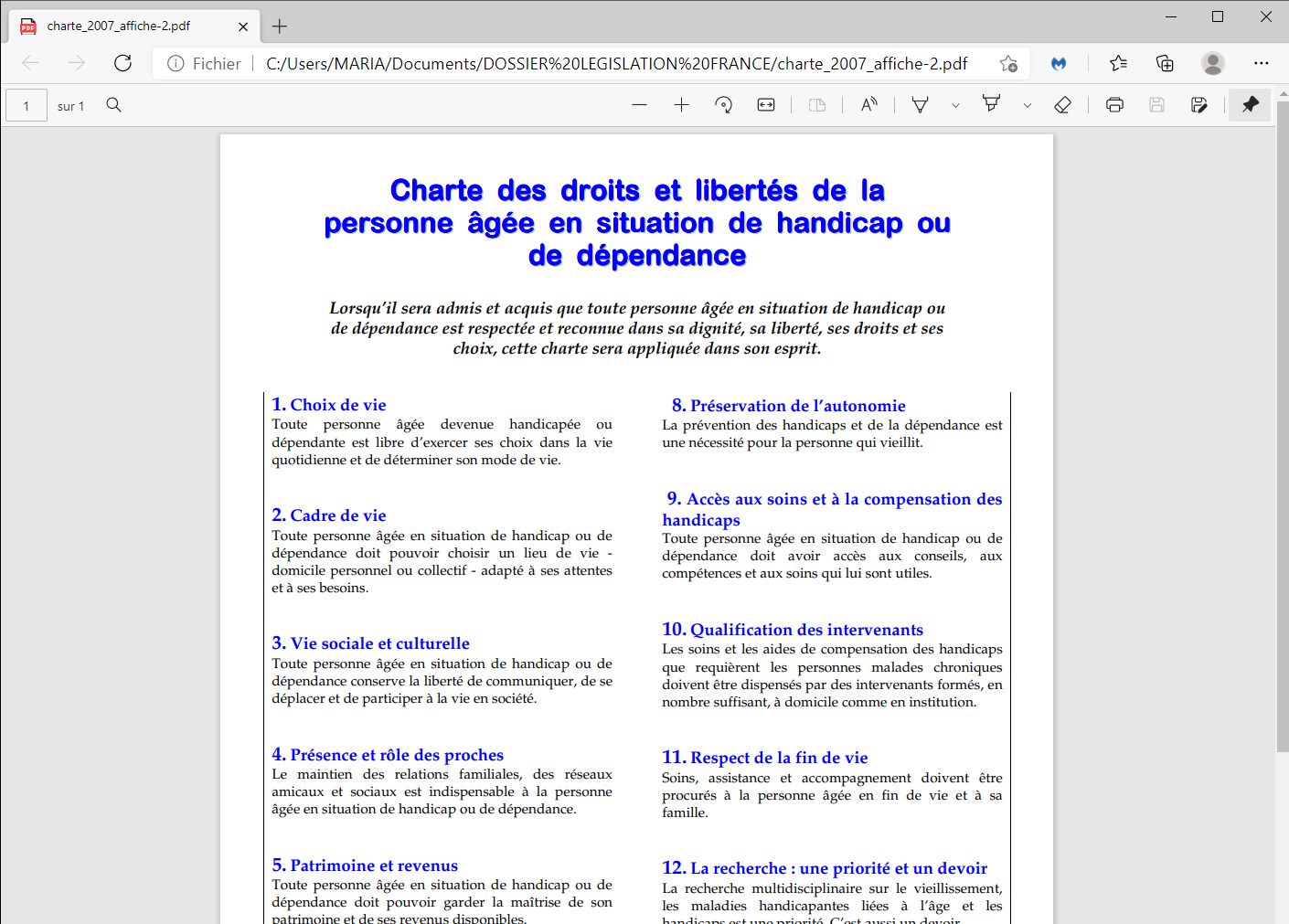
Task: Click the charte_2007_affiche-2.pdf tab
Action: (134, 27)
